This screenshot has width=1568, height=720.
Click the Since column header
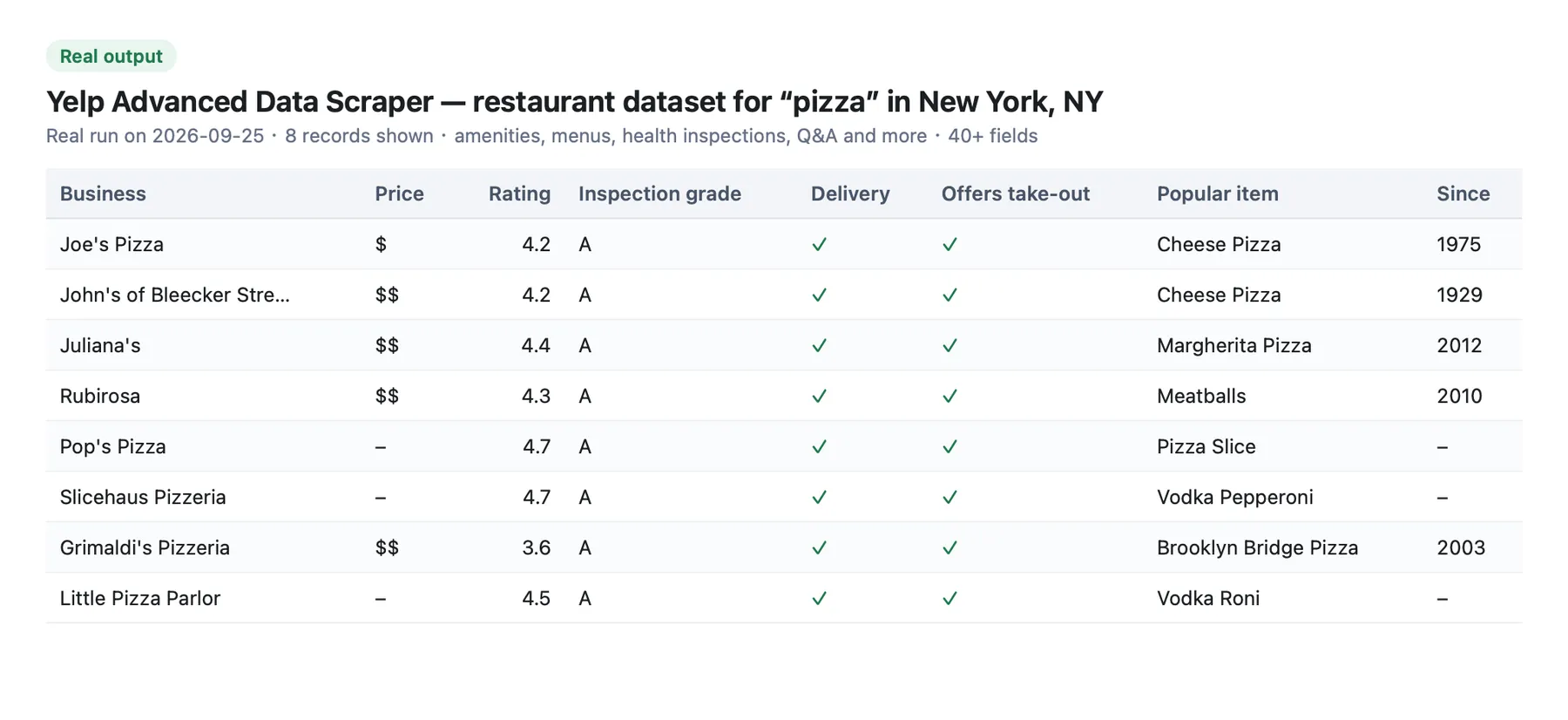1463,194
